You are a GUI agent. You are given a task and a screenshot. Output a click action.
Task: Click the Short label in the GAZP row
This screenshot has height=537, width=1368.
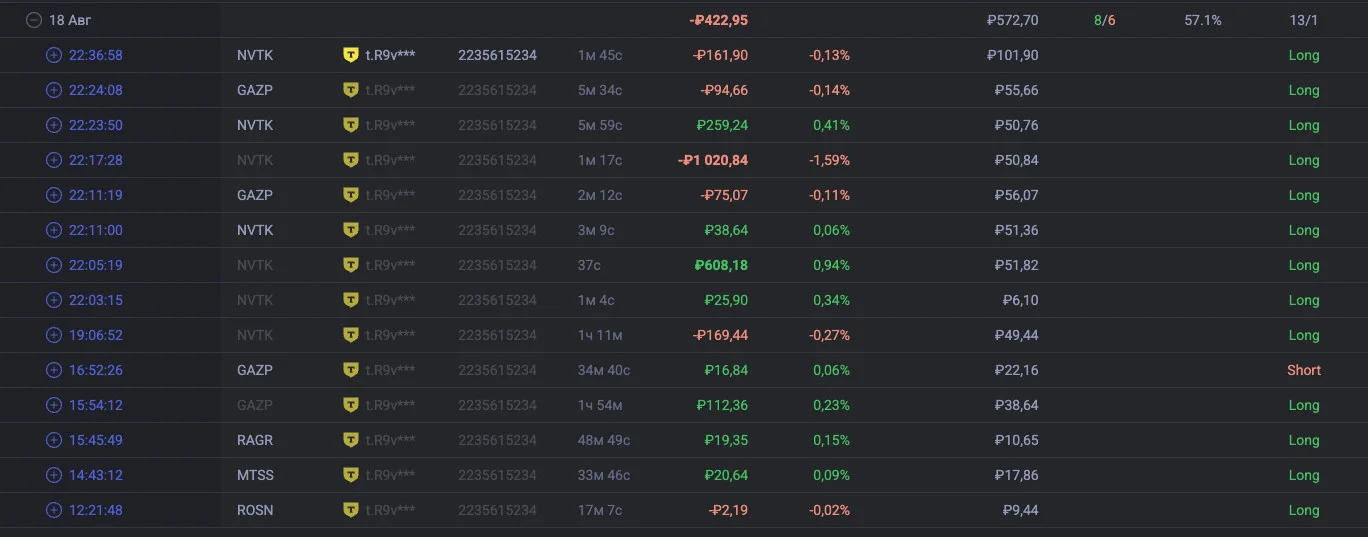point(1304,370)
